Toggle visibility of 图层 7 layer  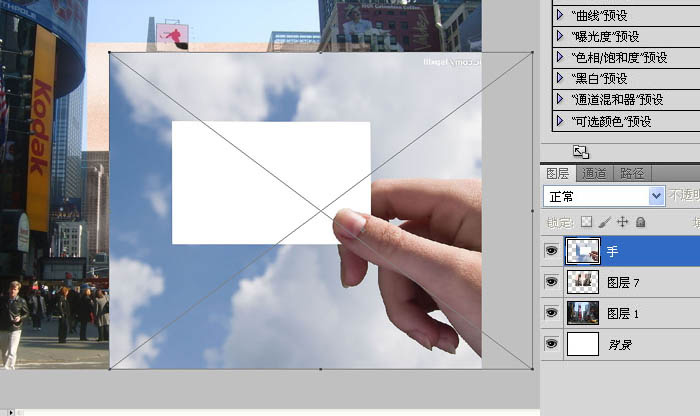pyautogui.click(x=551, y=283)
